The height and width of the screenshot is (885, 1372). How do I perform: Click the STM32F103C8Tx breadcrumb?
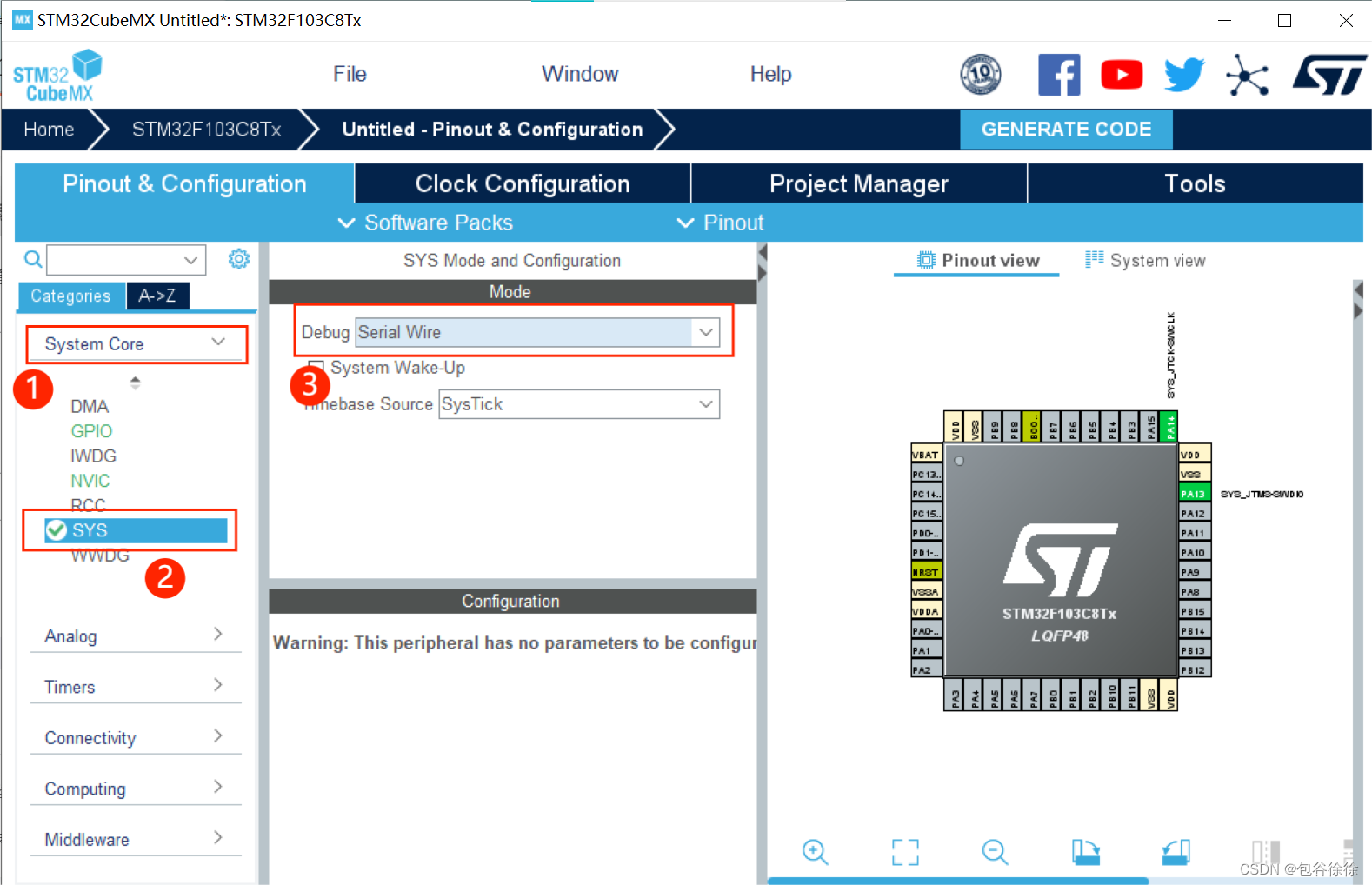tap(206, 130)
